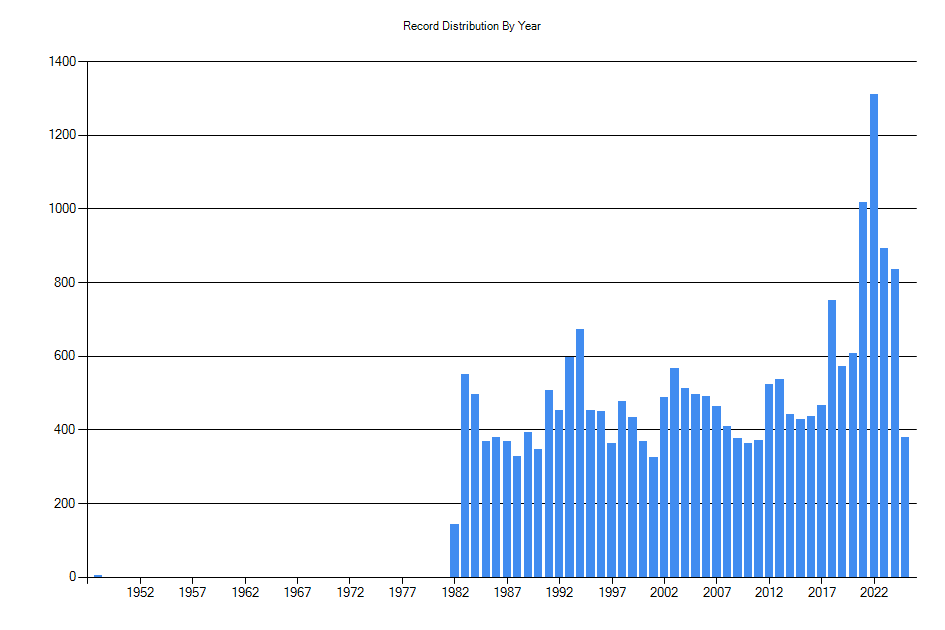Click y-axis value 600
Screen dimensions: 945x630
[65, 356]
